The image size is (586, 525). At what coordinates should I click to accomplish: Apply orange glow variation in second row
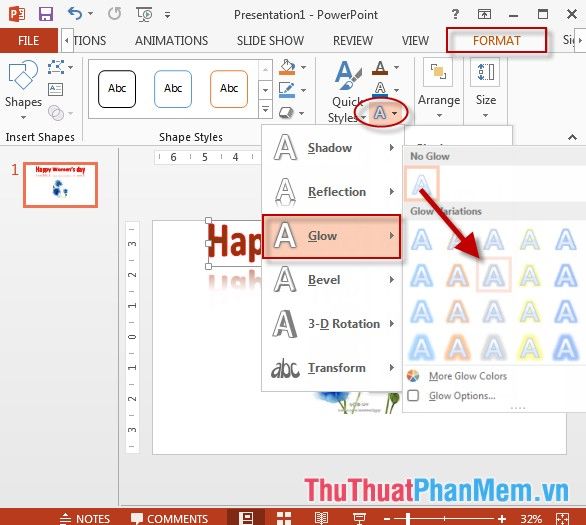457,275
